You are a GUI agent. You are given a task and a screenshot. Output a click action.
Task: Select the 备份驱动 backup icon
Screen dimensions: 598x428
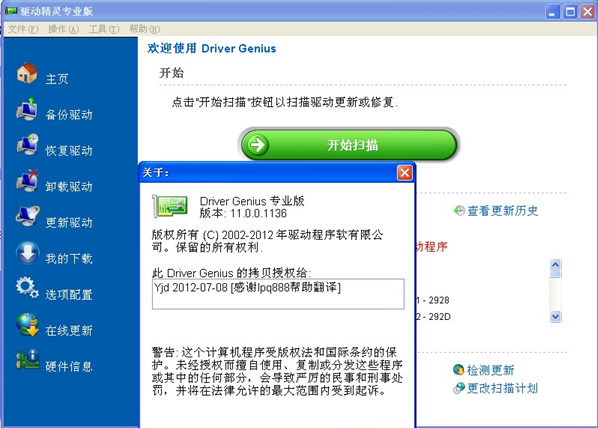tap(27, 109)
